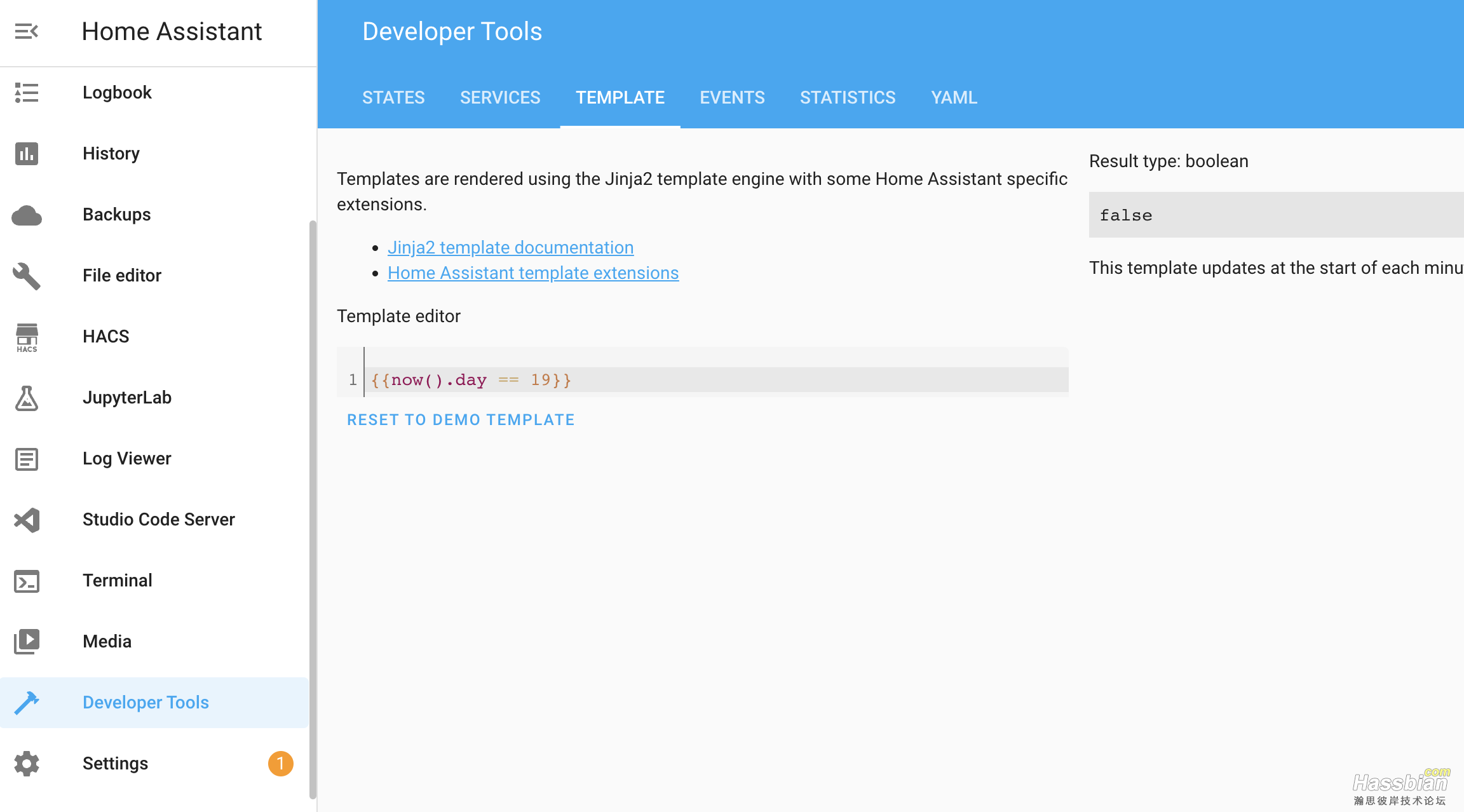Click the Studio Code Server icon
This screenshot has height=812, width=1464.
[x=27, y=520]
